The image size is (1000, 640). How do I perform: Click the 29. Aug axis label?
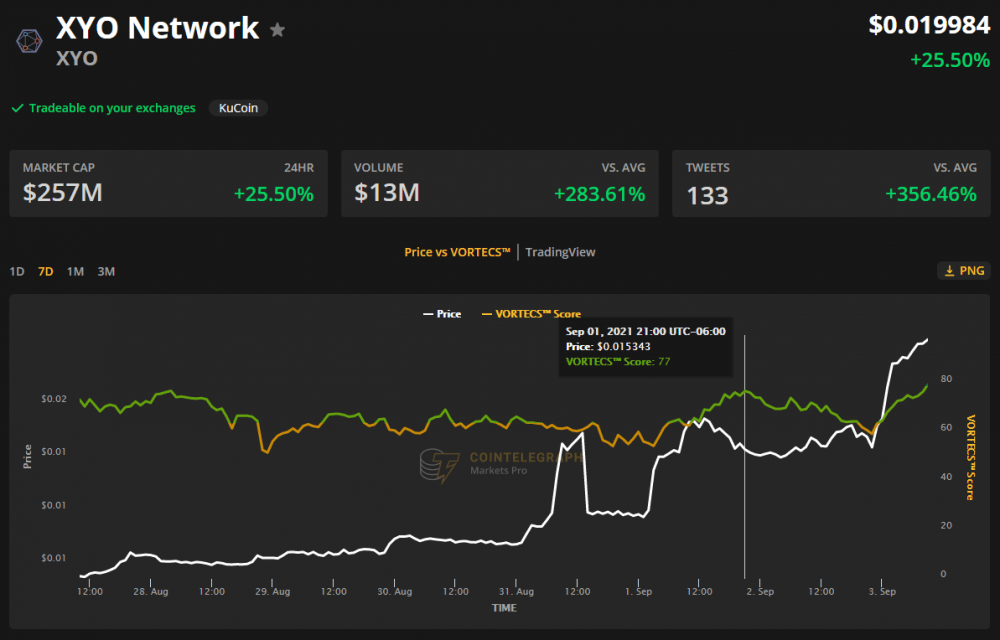pos(272,592)
